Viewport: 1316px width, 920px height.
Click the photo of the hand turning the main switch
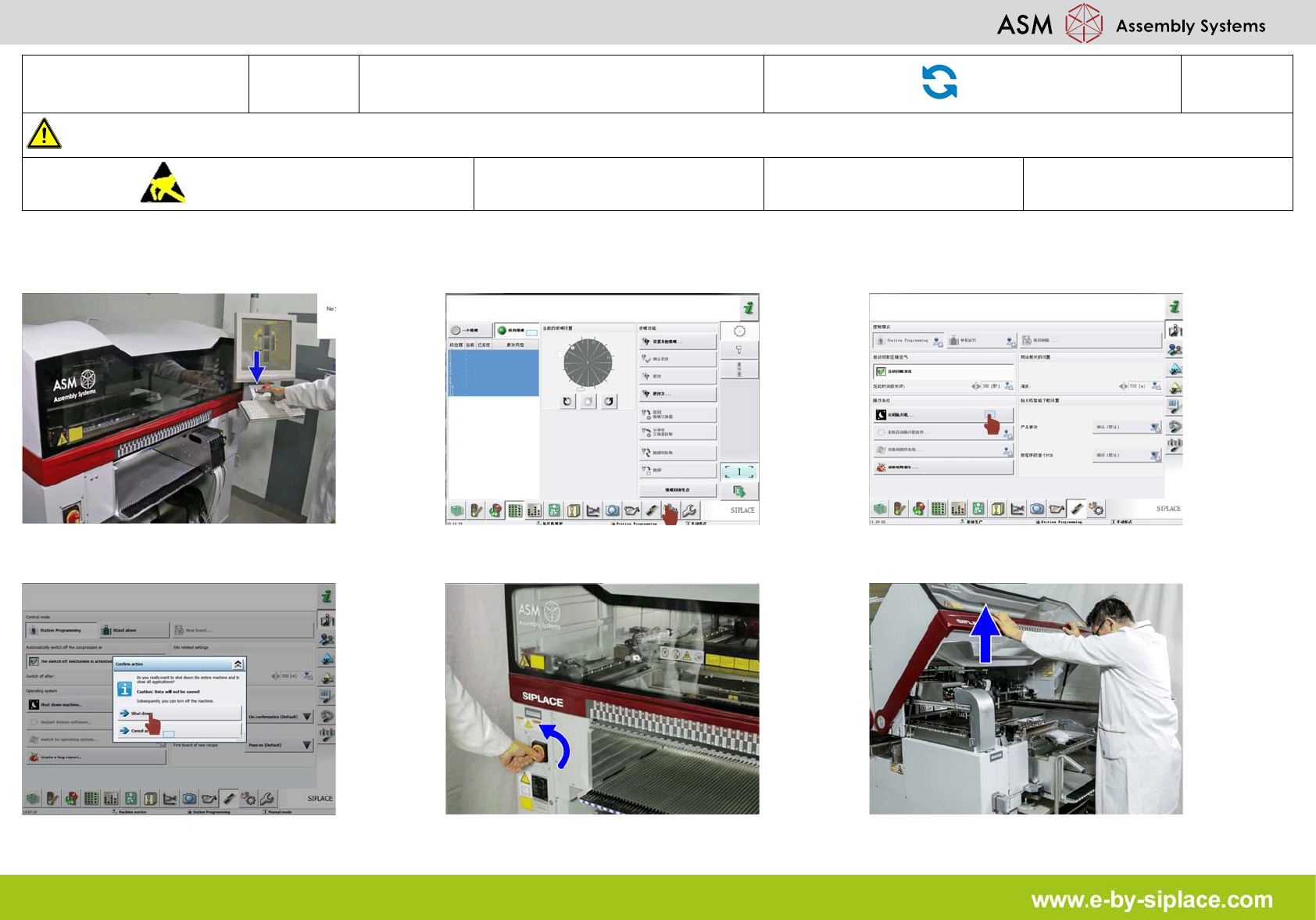point(603,699)
